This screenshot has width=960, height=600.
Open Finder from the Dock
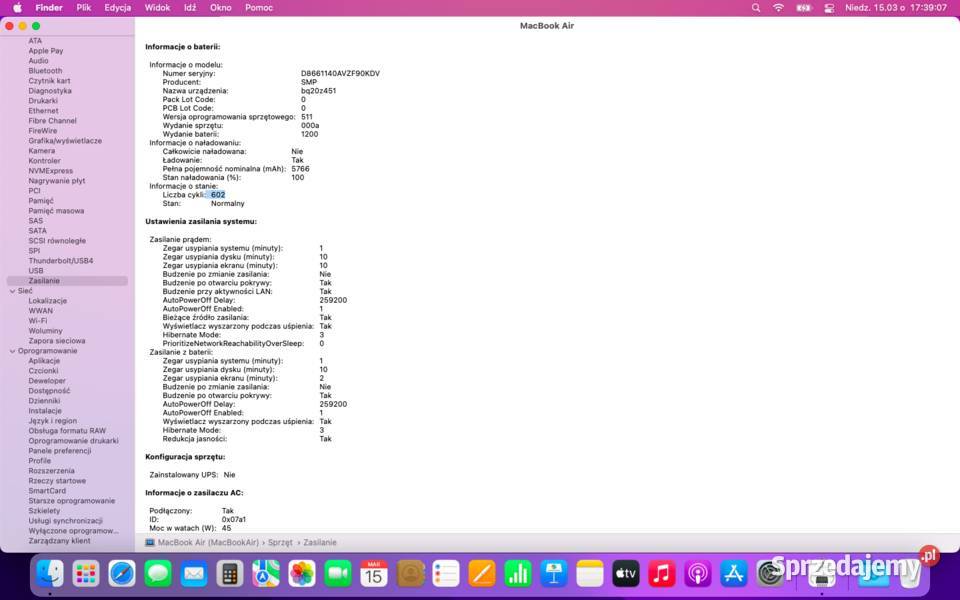point(50,574)
